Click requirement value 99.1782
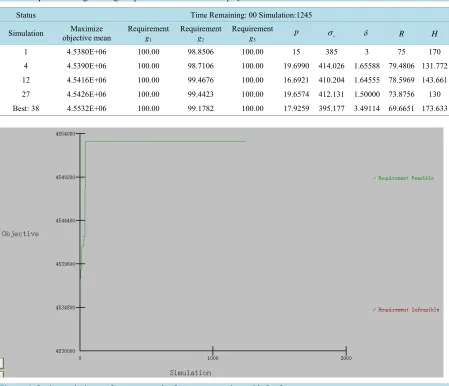 pos(201,108)
